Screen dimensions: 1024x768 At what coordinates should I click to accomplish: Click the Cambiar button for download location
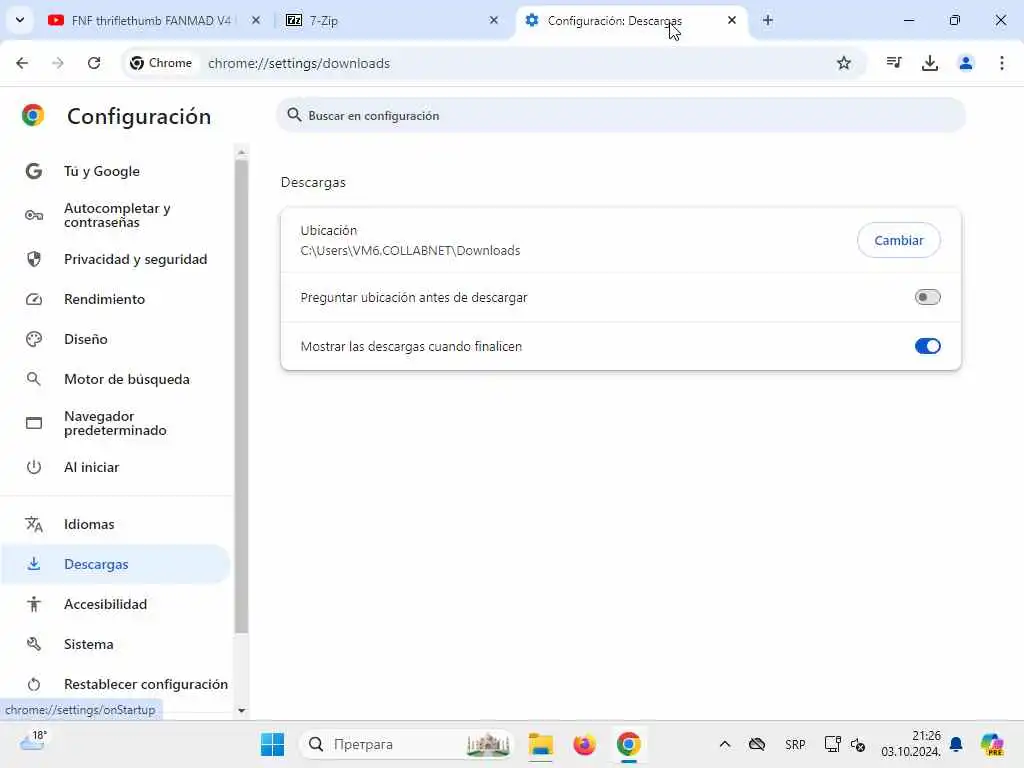pyautogui.click(x=899, y=240)
